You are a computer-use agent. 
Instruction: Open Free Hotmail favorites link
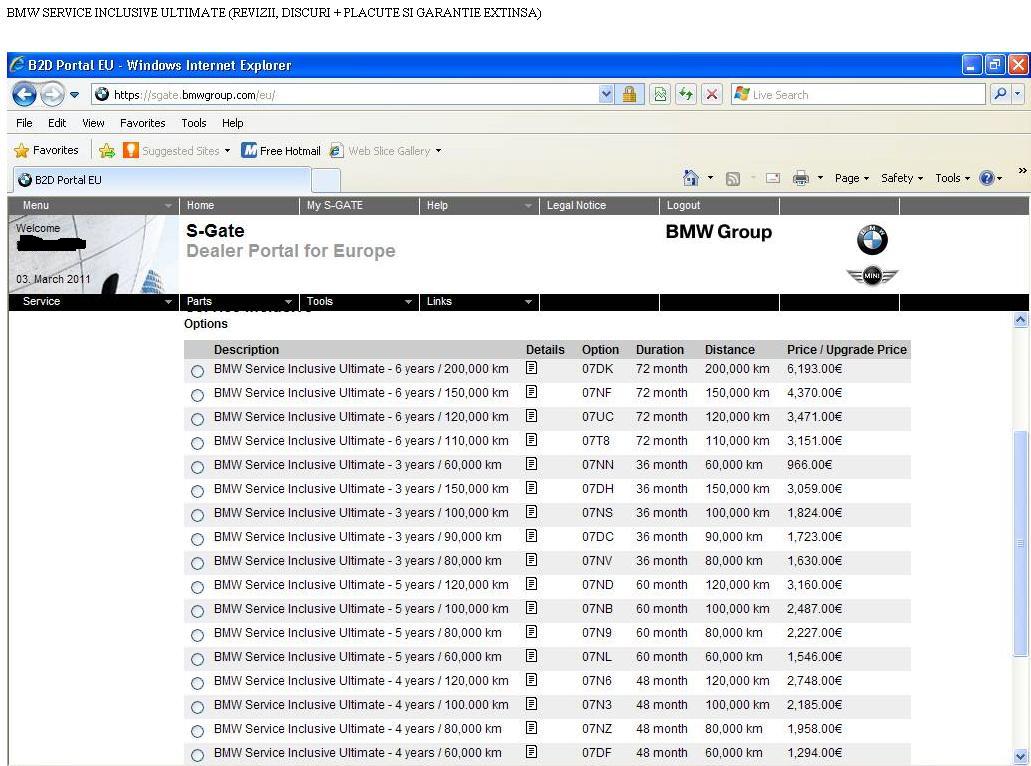click(281, 151)
